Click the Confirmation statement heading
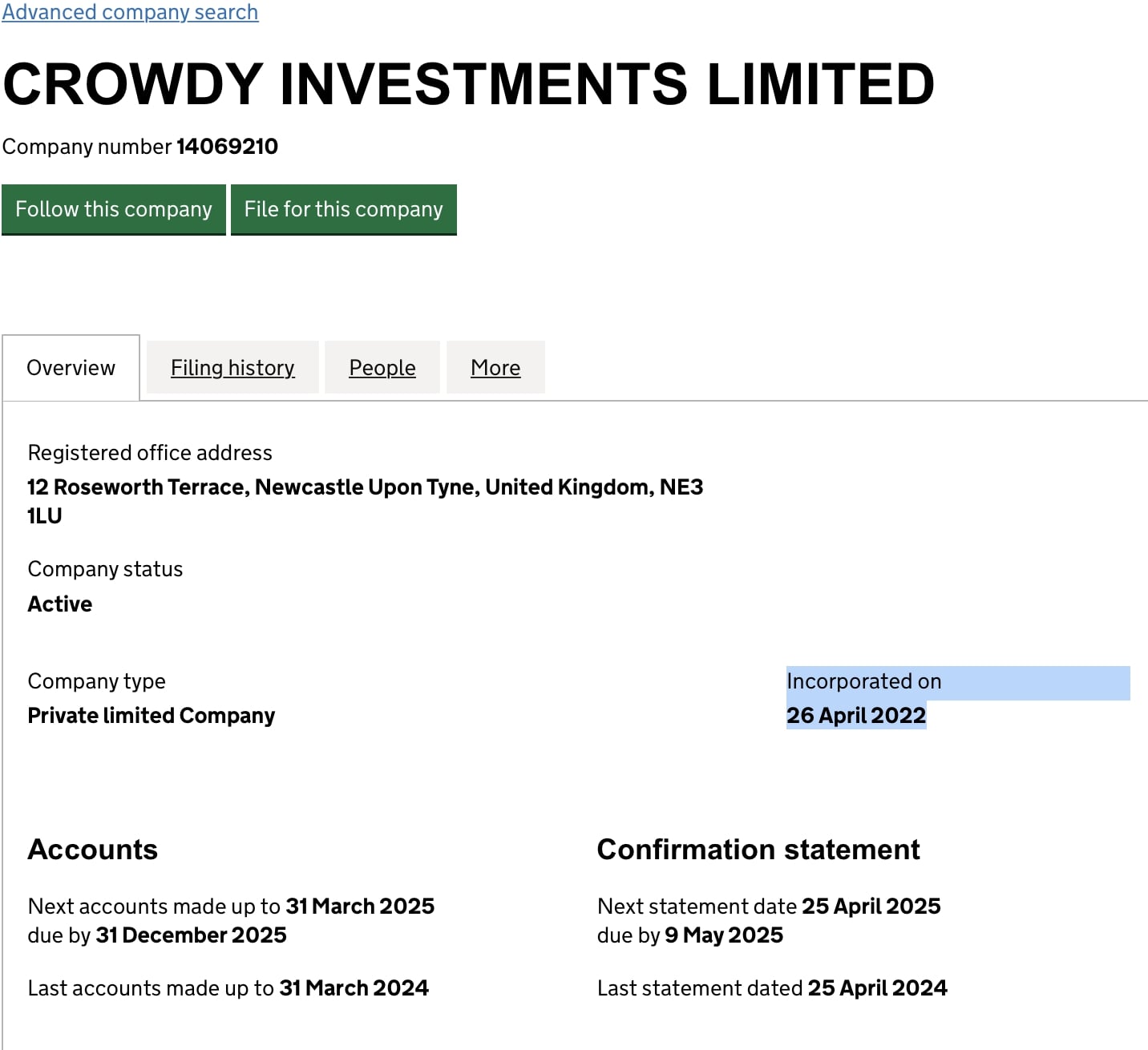This screenshot has width=1148, height=1050. click(758, 850)
